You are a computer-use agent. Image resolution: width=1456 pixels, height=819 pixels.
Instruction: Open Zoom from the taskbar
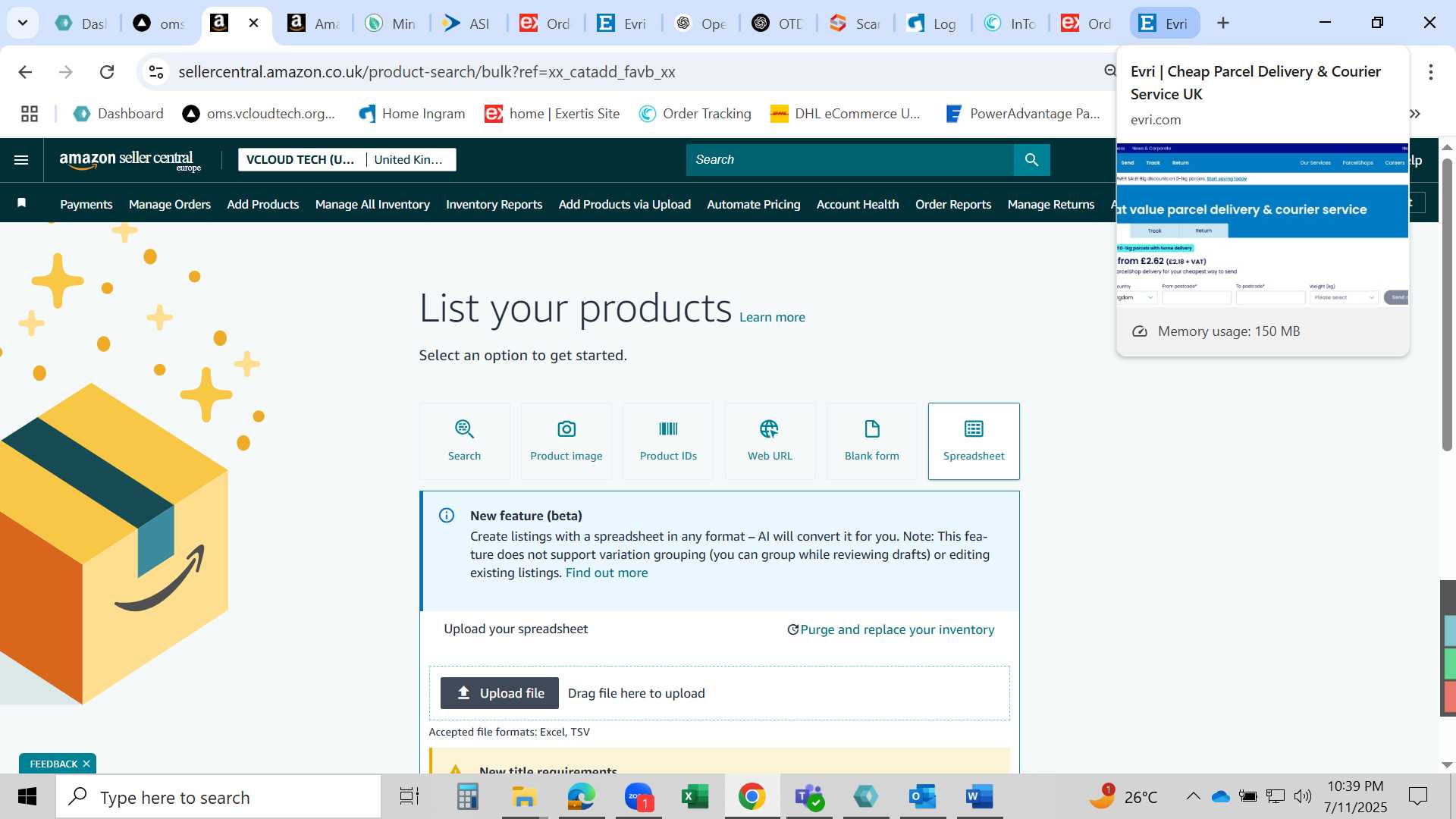pos(639,796)
